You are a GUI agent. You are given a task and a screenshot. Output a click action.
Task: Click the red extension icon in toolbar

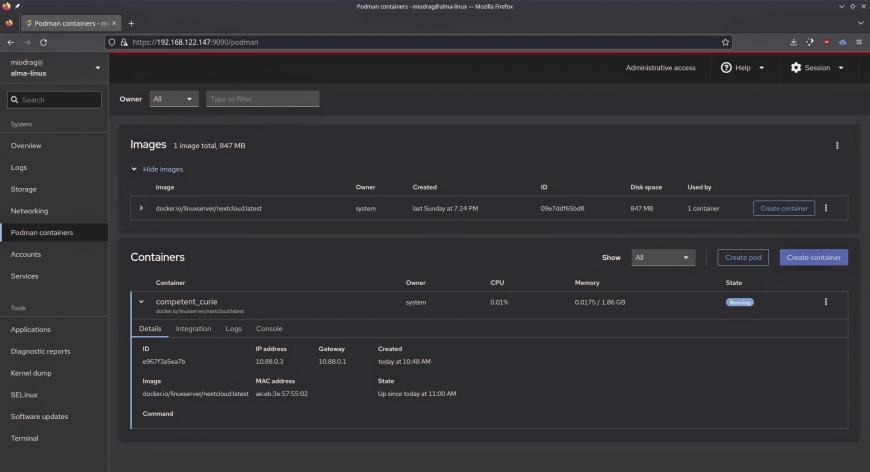tap(826, 42)
